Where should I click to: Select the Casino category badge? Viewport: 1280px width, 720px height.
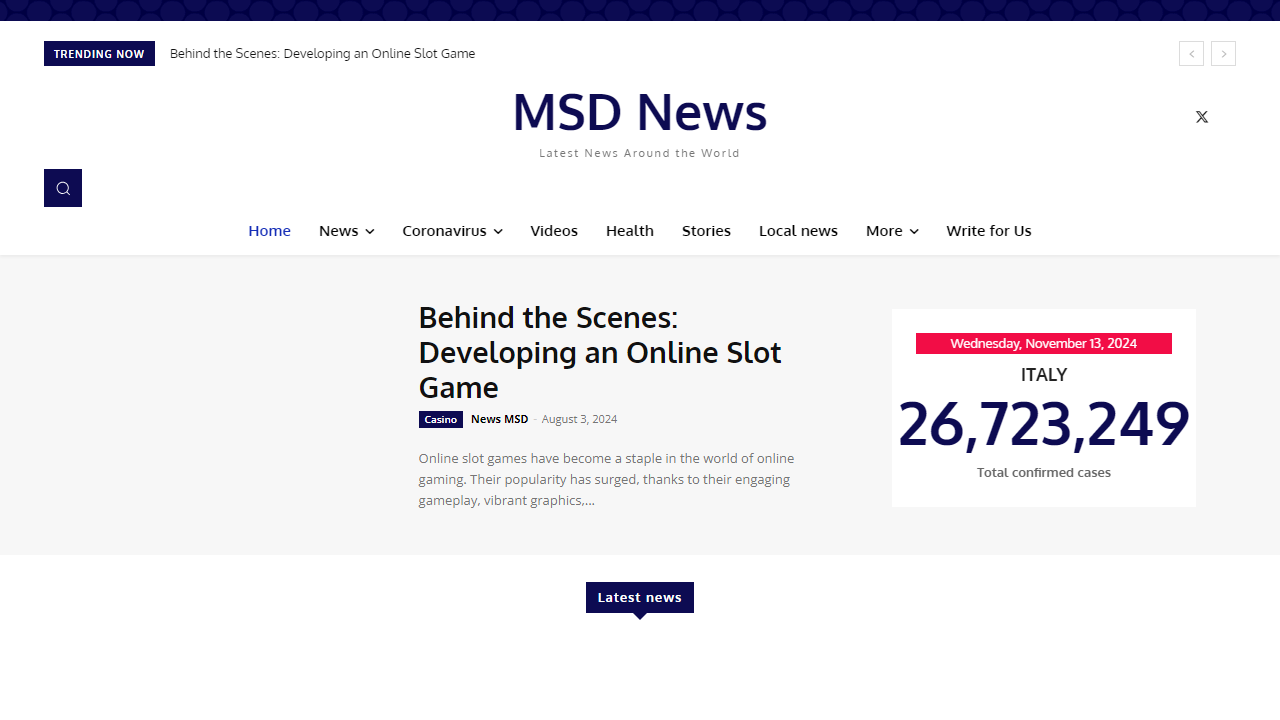[x=440, y=419]
